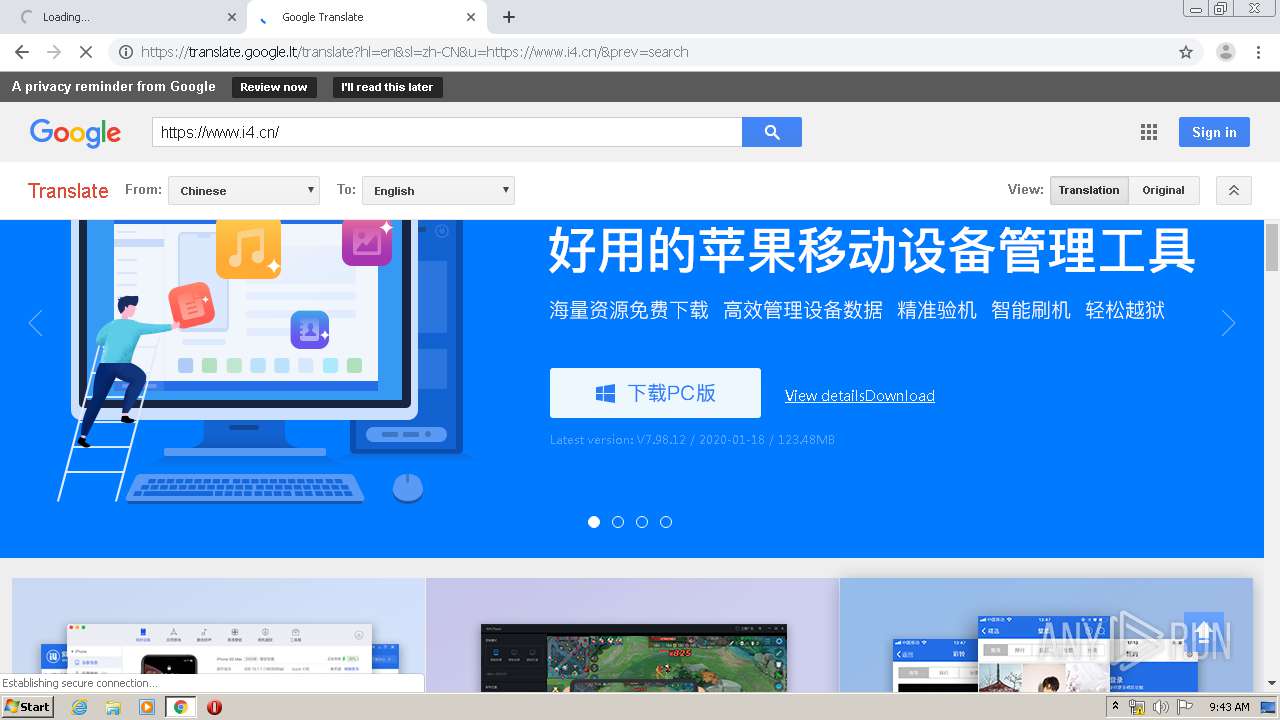Collapse the translate toolbar with chevrons
The width and height of the screenshot is (1280, 720).
[1234, 190]
